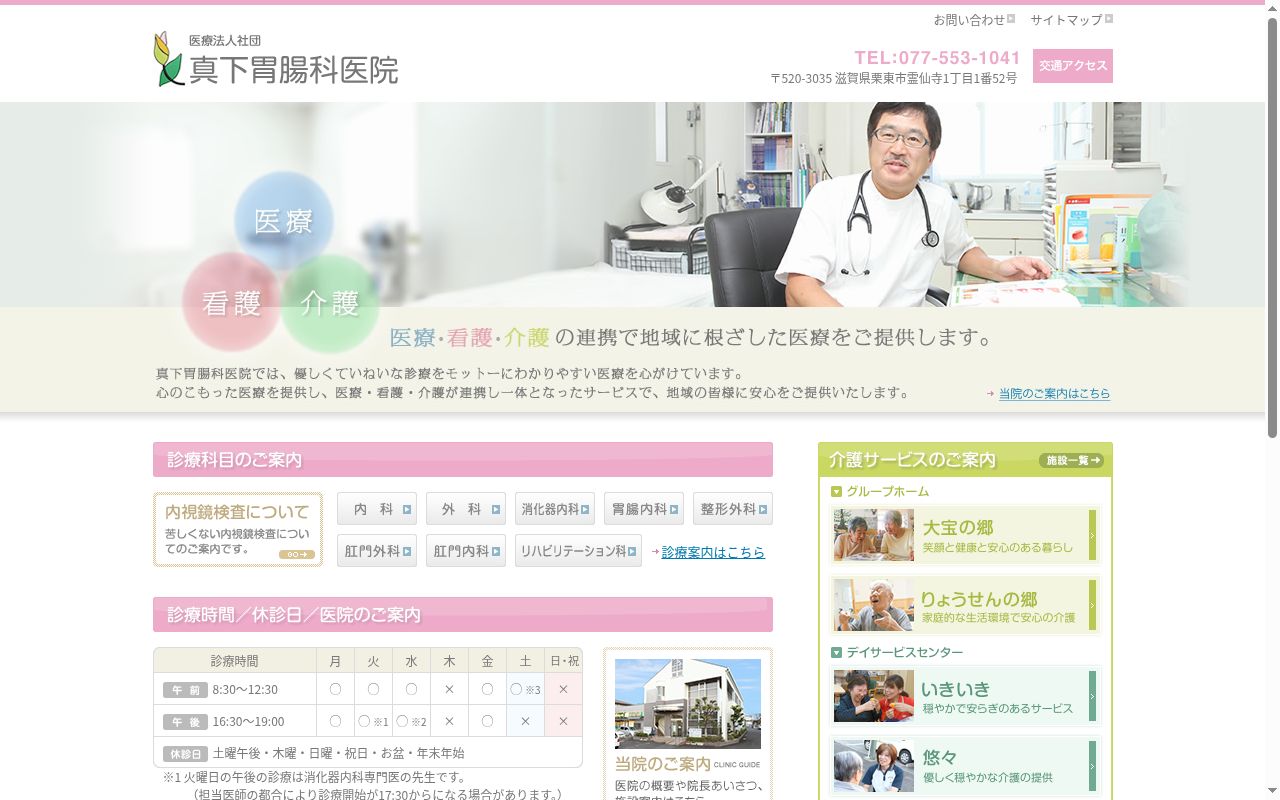Open the お問い合わせ contact link

[x=974, y=19]
